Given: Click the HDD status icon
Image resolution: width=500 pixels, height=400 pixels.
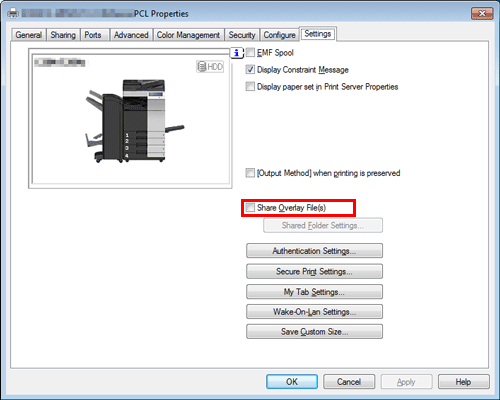Looking at the screenshot, I should (210, 67).
